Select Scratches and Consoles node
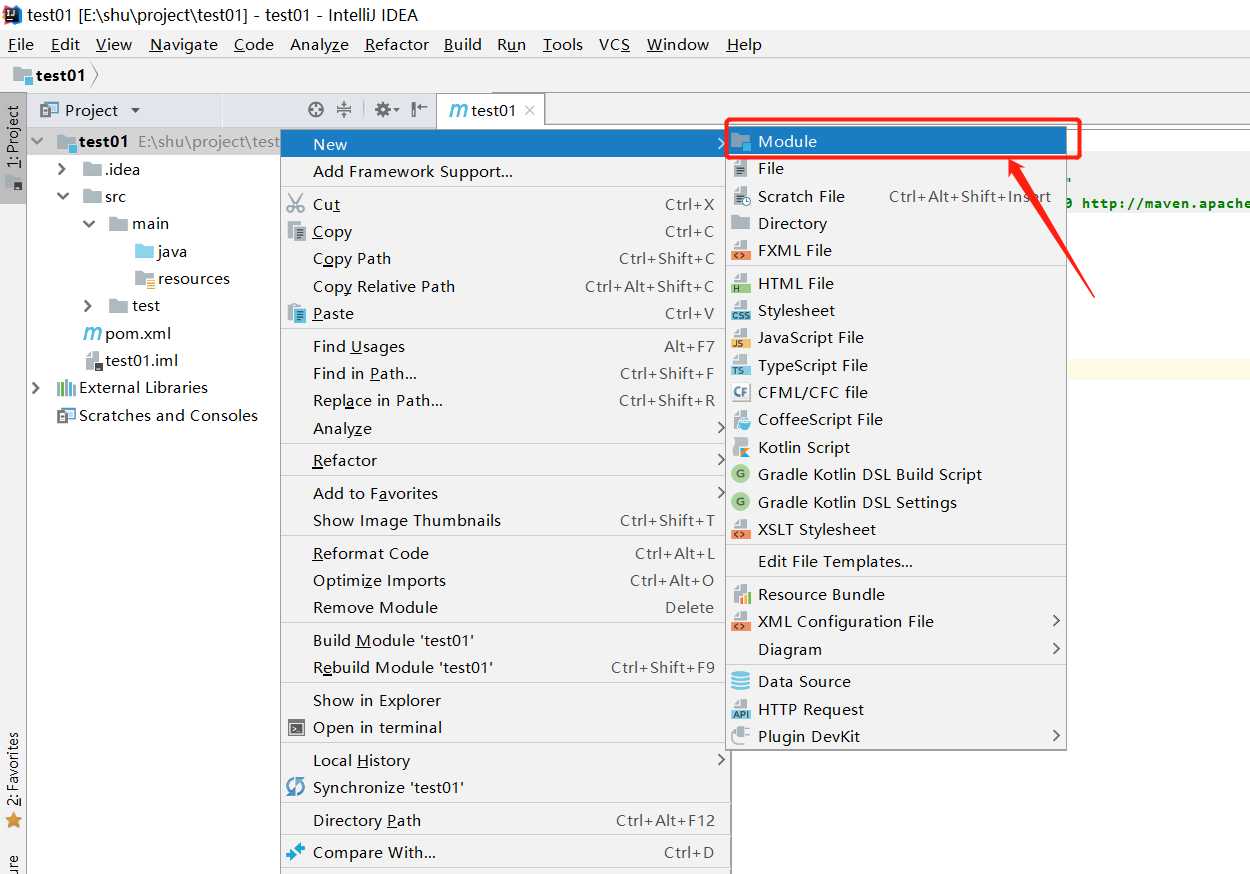1250x874 pixels. coord(157,416)
